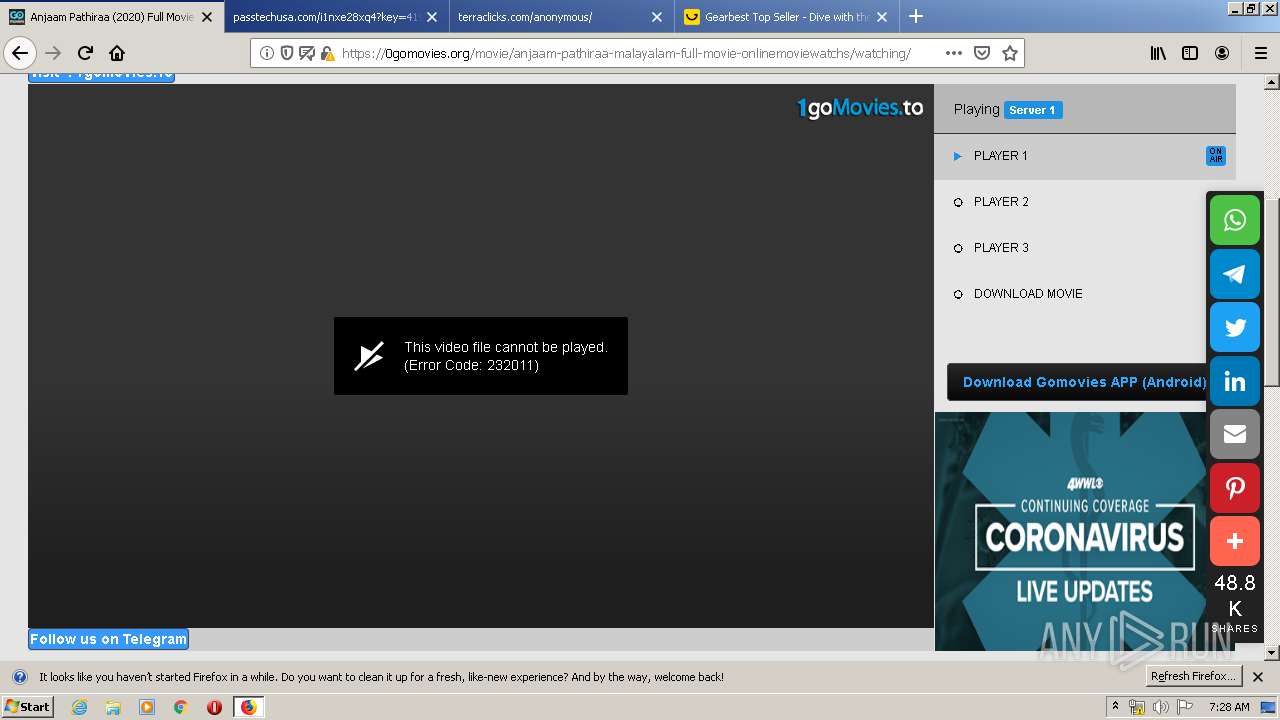The width and height of the screenshot is (1280, 720).
Task: Open the media player taskbar icon
Action: [x=147, y=707]
